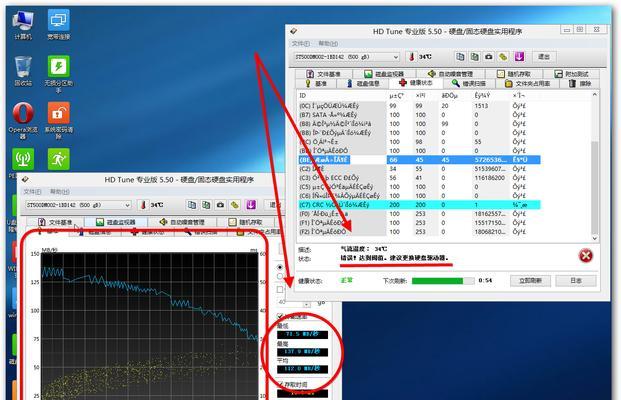
Task: Click copy-screenshot icon in health status window toolbar
Action: 474,57
